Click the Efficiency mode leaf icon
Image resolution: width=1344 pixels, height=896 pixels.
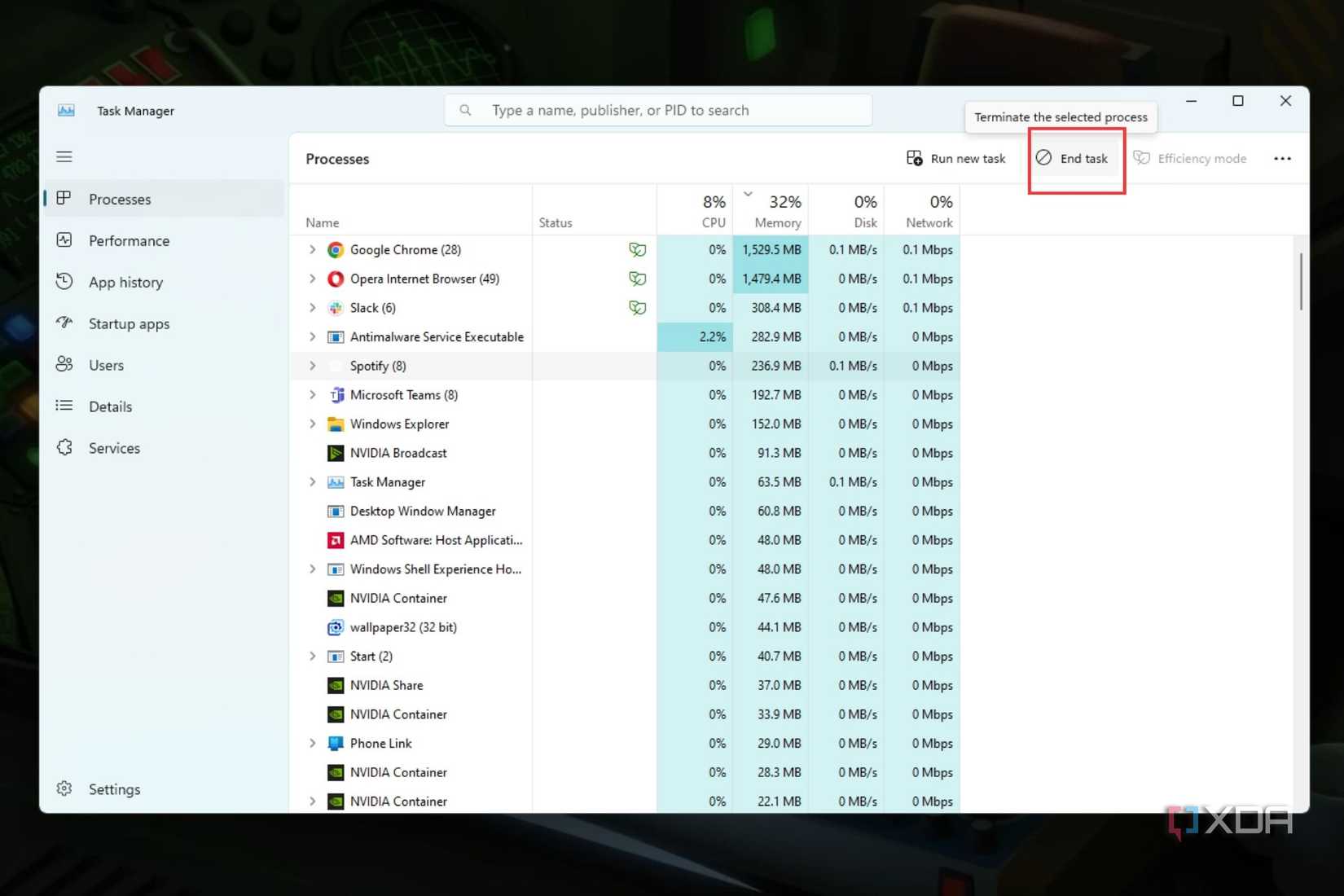coord(1142,158)
